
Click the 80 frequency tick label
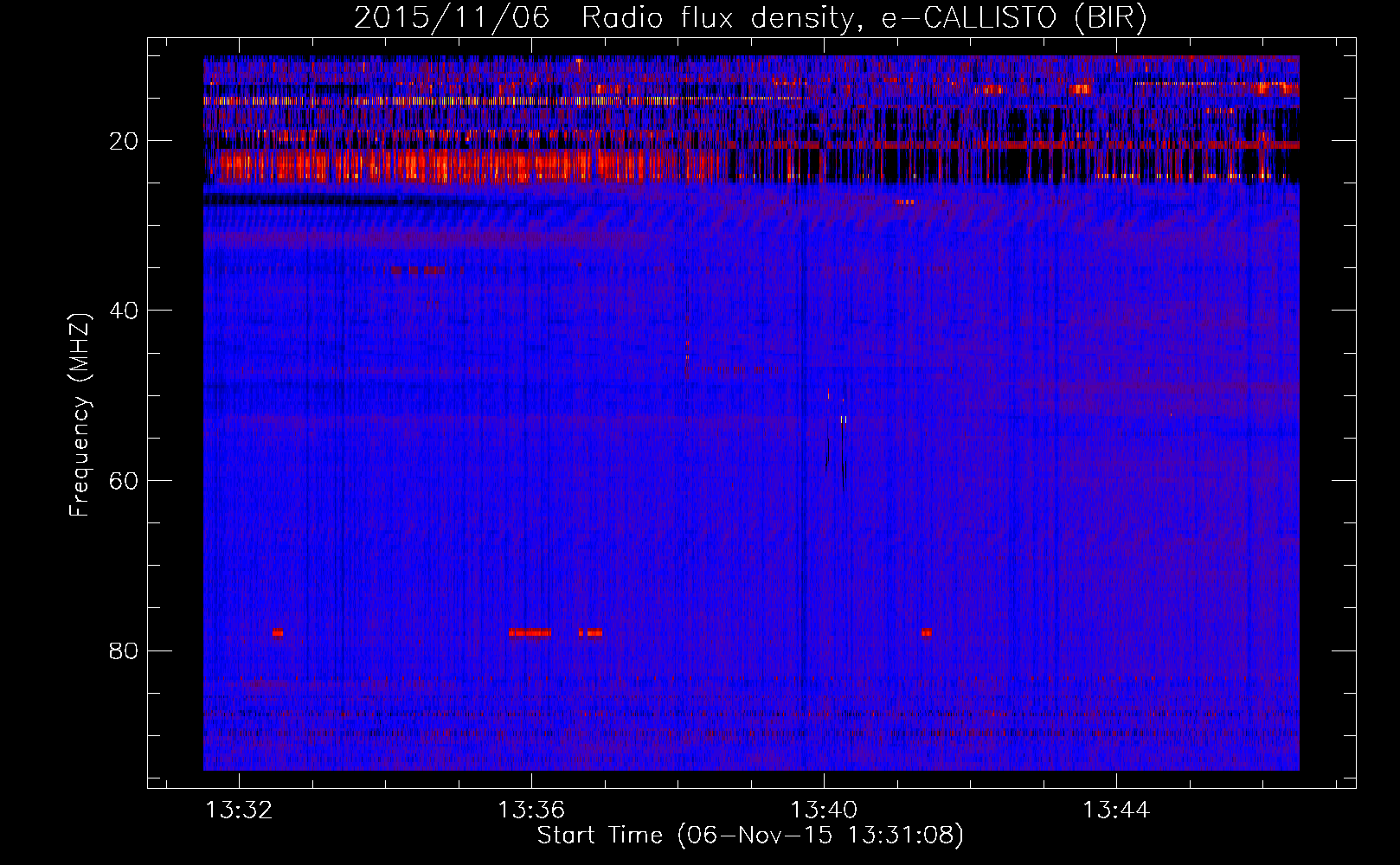[125, 650]
